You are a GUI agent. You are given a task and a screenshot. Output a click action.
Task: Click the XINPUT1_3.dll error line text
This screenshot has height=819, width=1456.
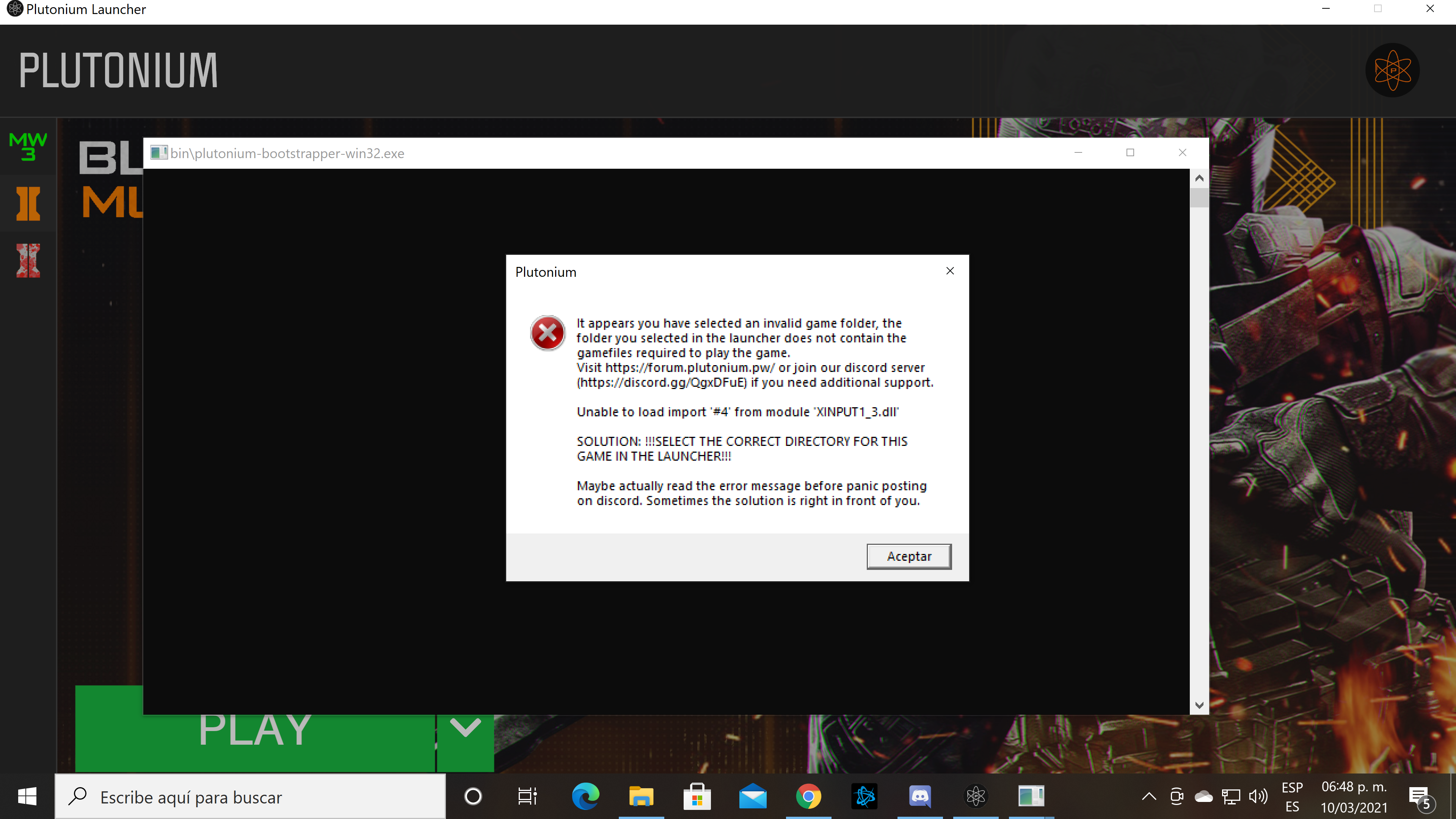pyautogui.click(x=737, y=411)
